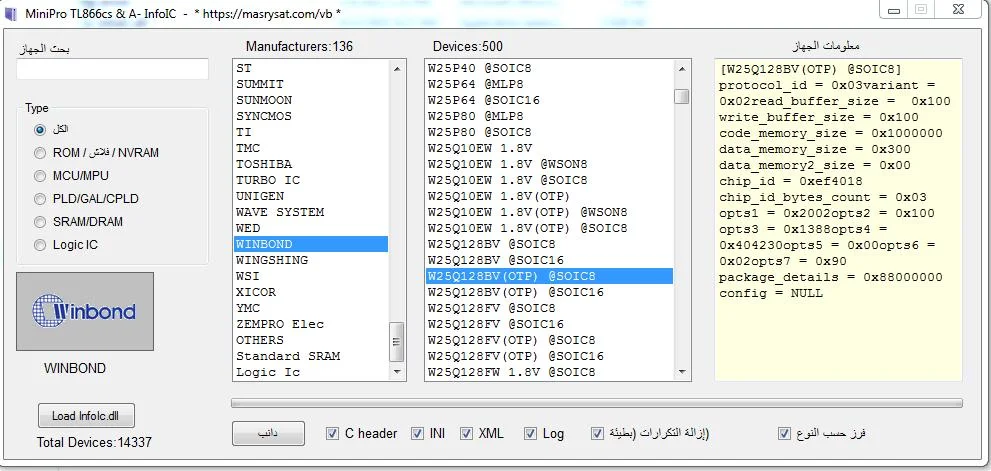Toggle the إزالة التكرارات checkbox

597,434
